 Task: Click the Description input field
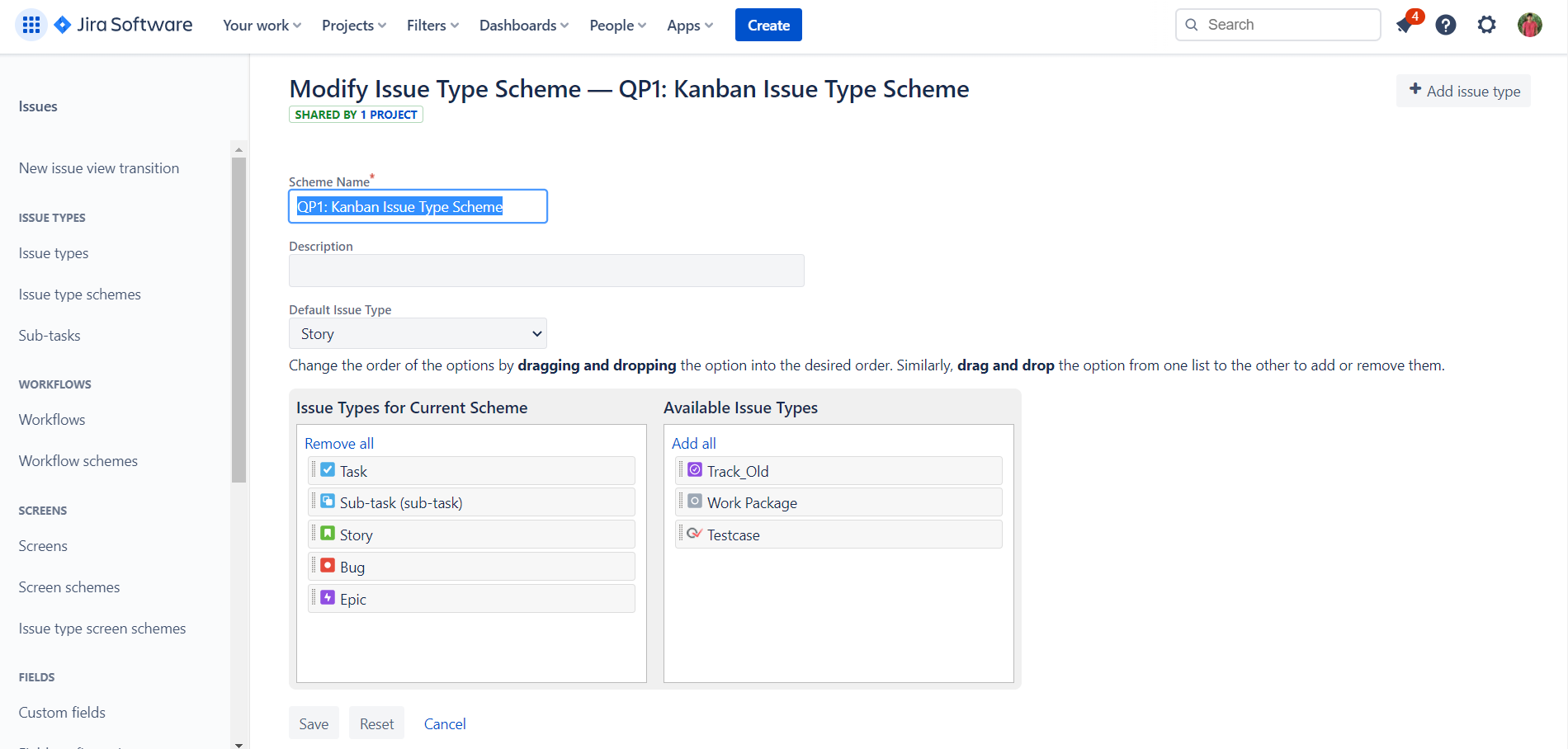[x=546, y=271]
